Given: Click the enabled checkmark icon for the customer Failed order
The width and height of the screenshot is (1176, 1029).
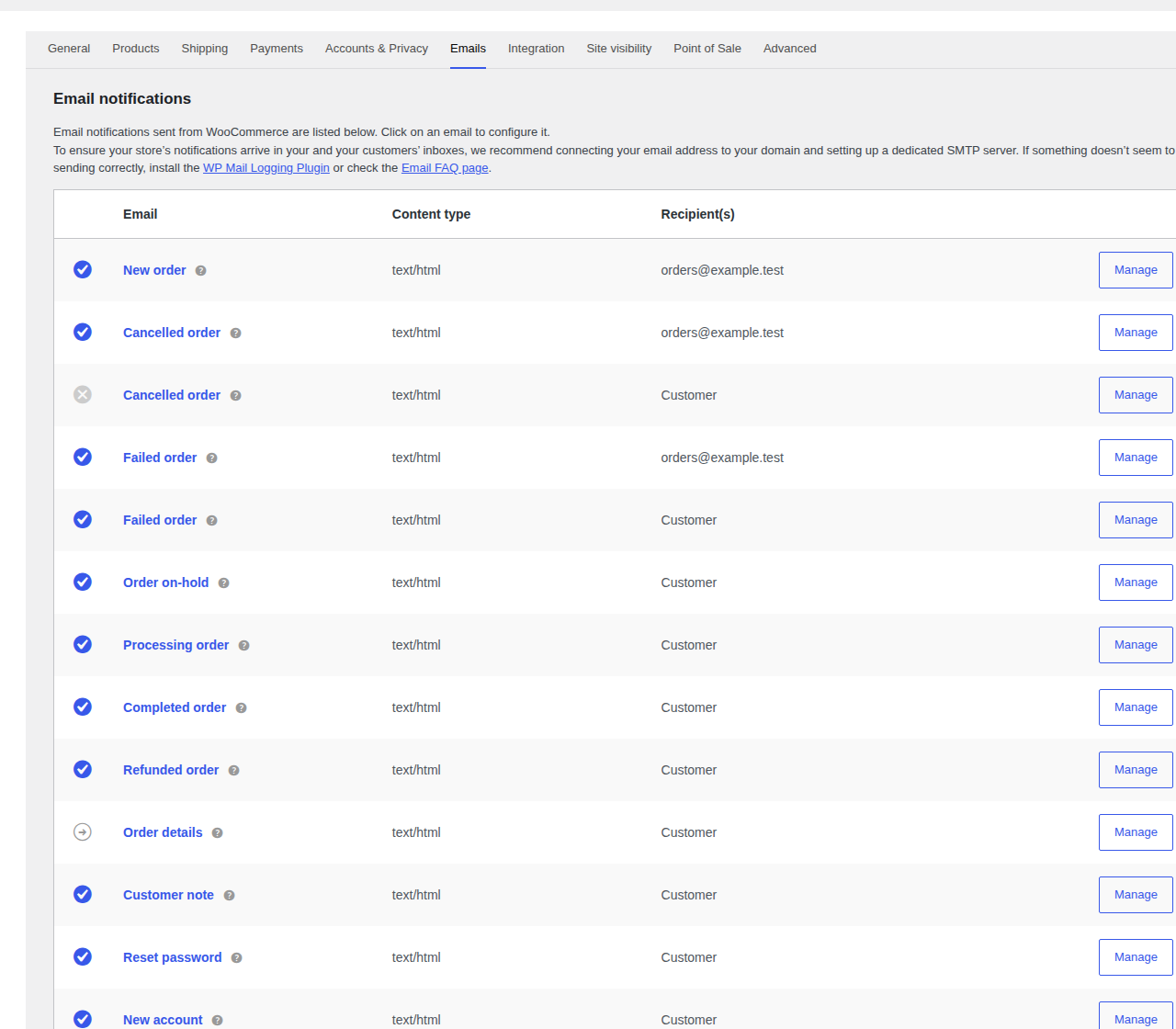Looking at the screenshot, I should tap(83, 519).
